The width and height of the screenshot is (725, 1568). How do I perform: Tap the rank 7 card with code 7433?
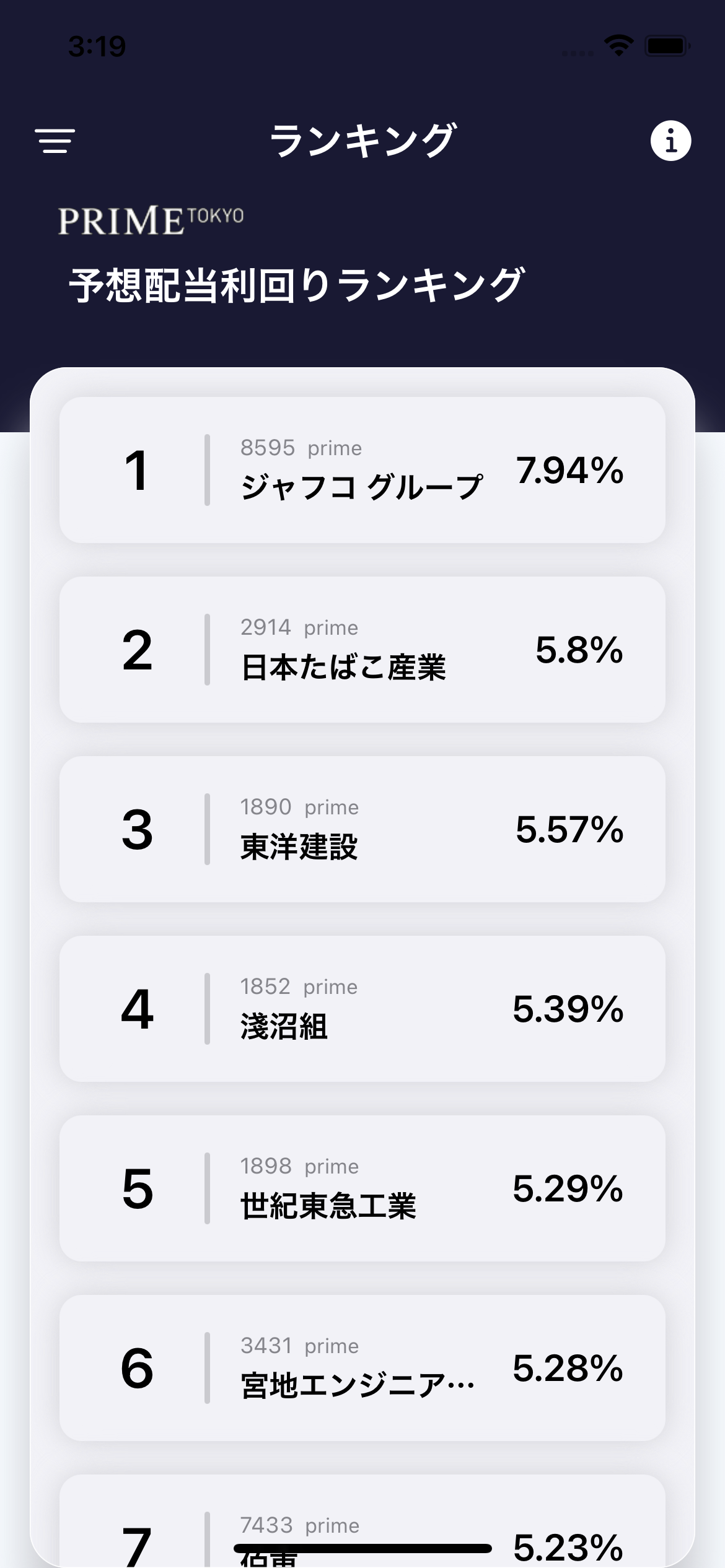click(x=362, y=1530)
